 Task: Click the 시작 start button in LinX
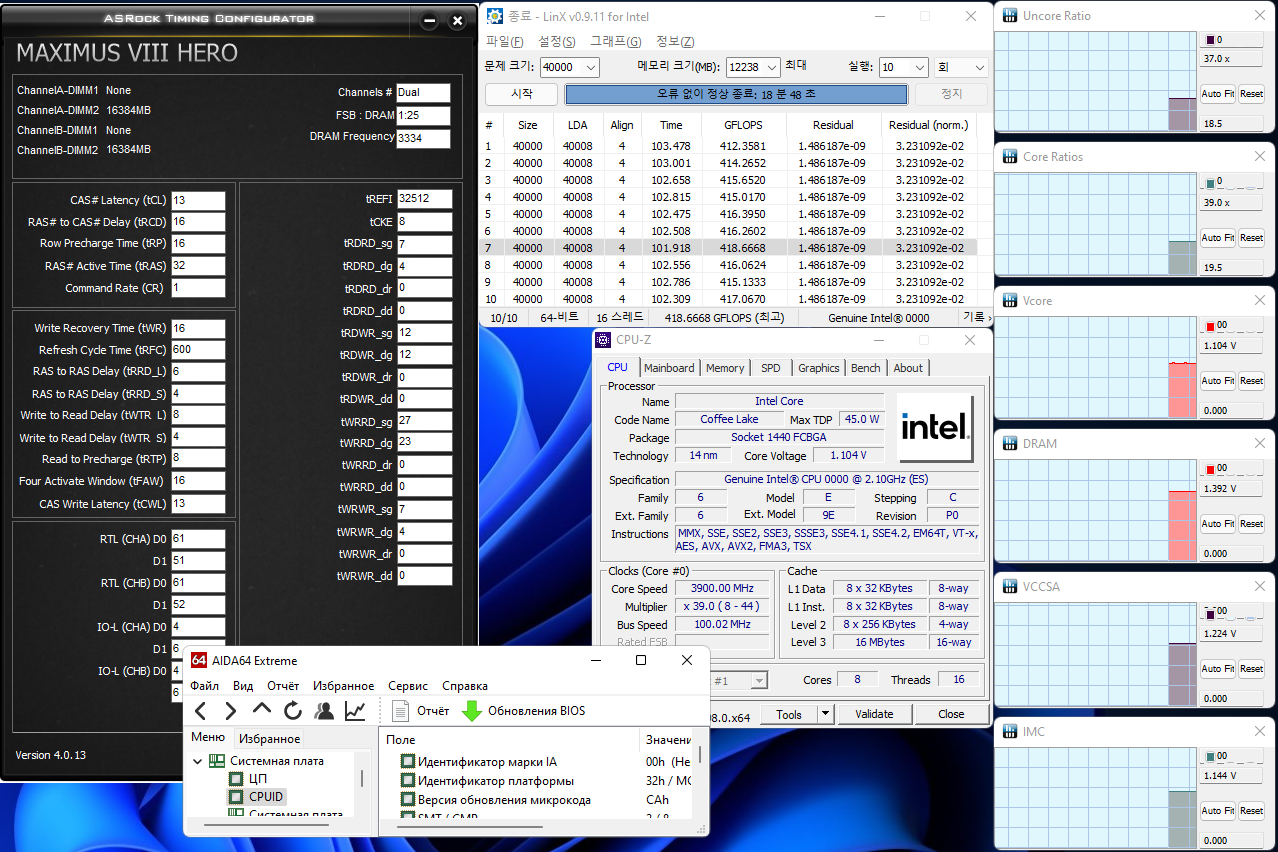click(x=521, y=94)
